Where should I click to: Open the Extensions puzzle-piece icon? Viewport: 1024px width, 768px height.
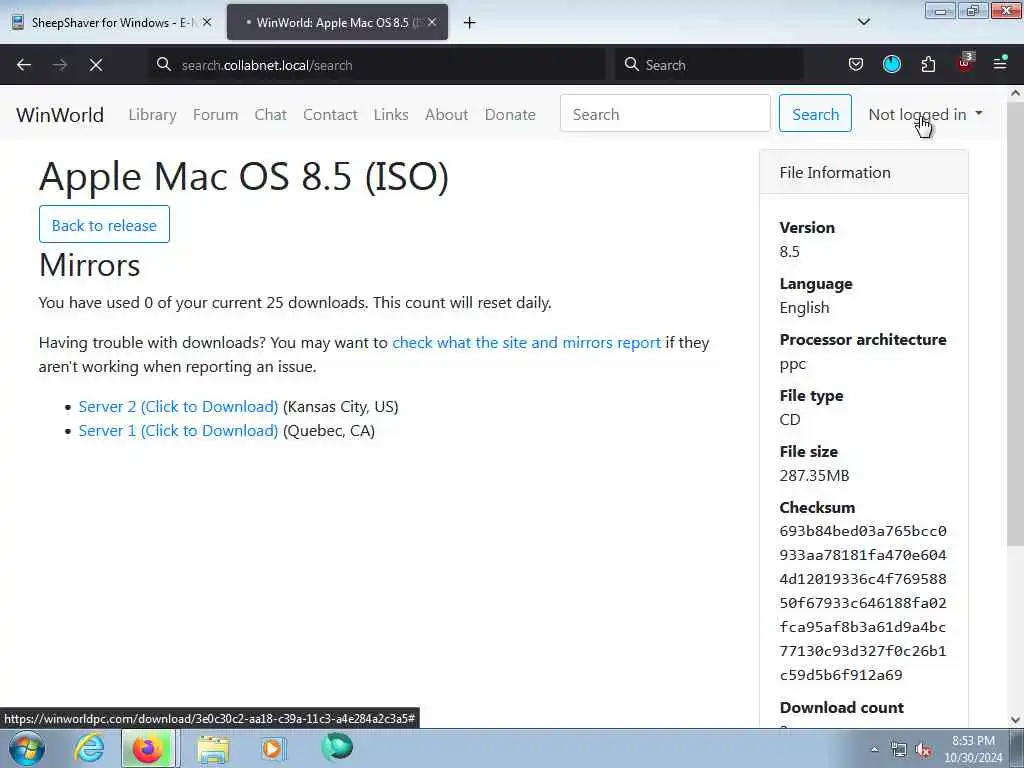(928, 64)
